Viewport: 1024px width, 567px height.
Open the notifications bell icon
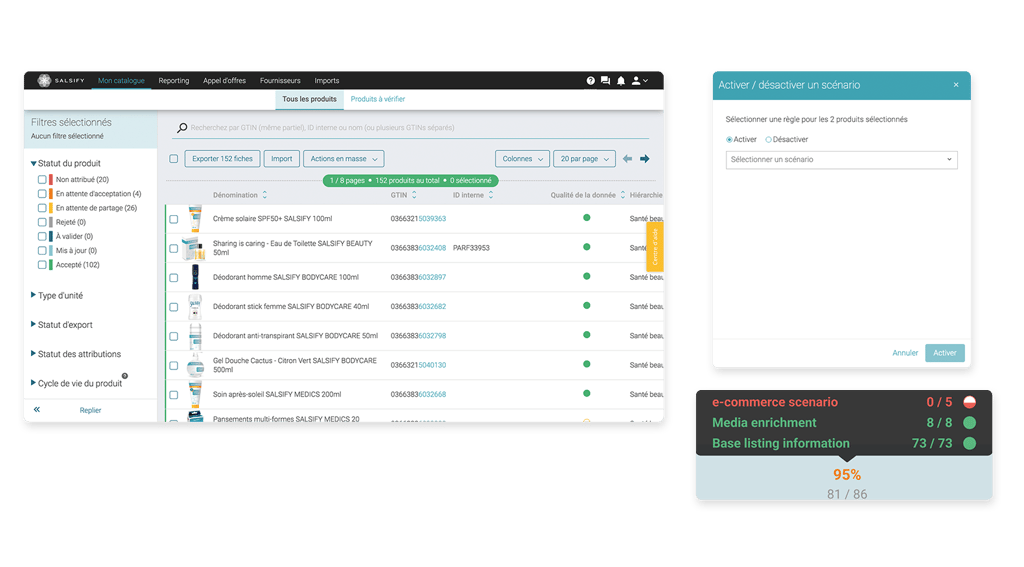click(x=621, y=80)
